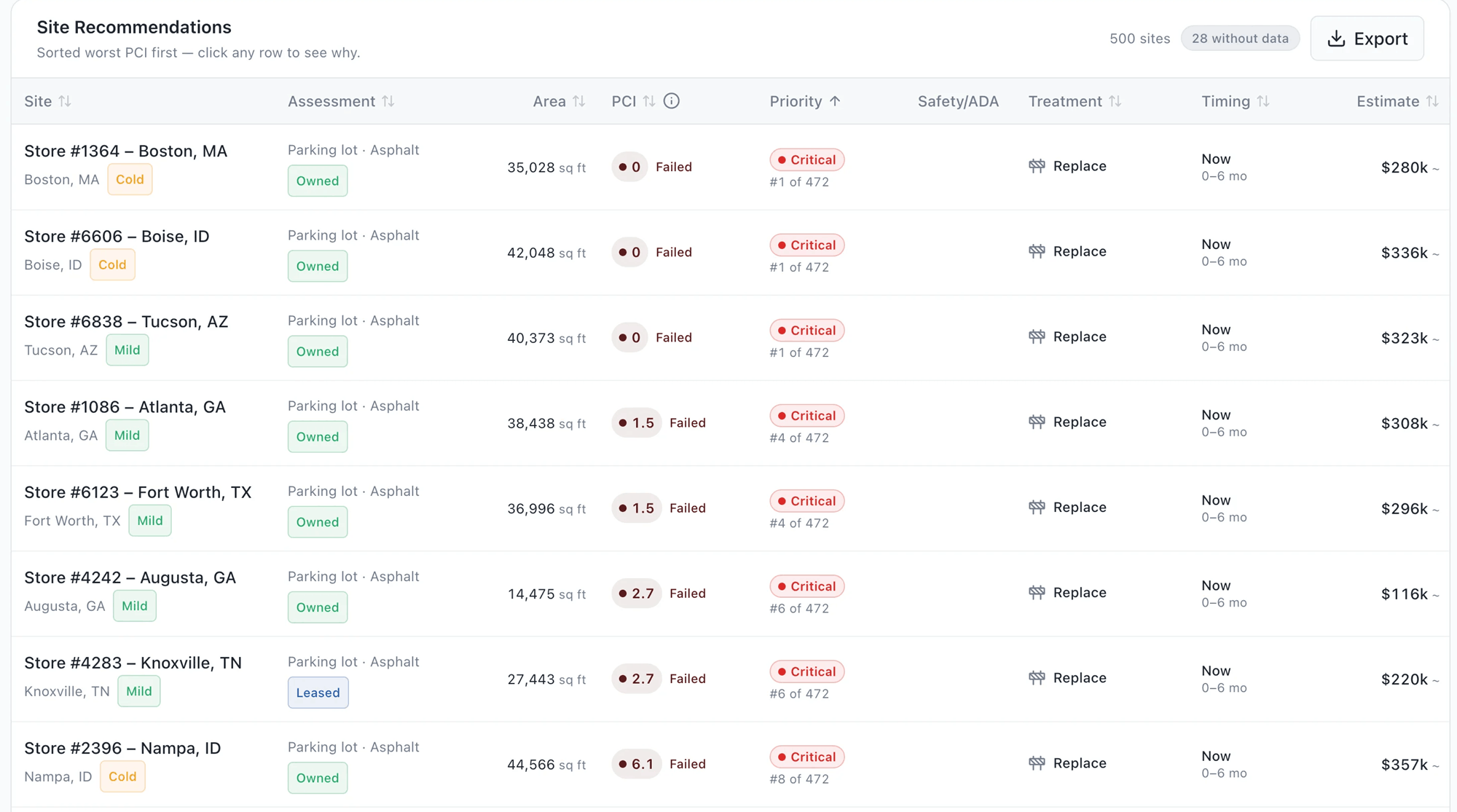Sort by Treatment column arrows

(x=1115, y=101)
